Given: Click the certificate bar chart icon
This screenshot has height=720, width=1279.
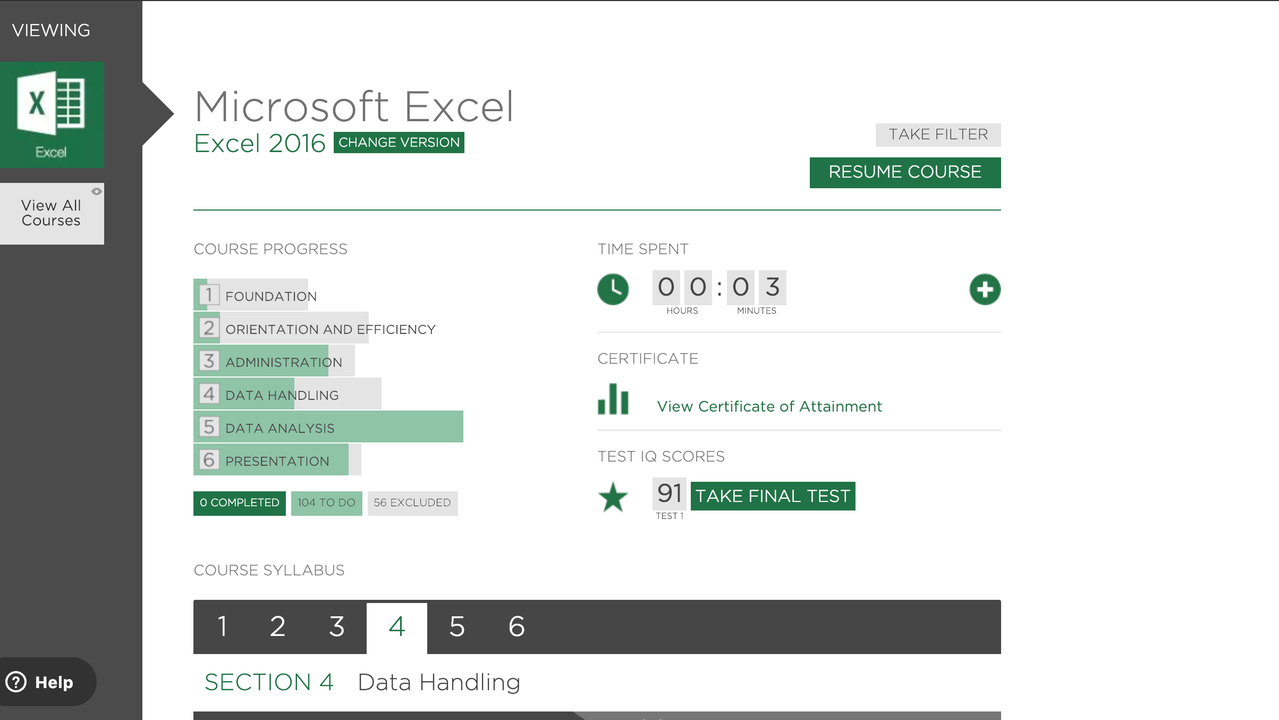Looking at the screenshot, I should click(613, 401).
